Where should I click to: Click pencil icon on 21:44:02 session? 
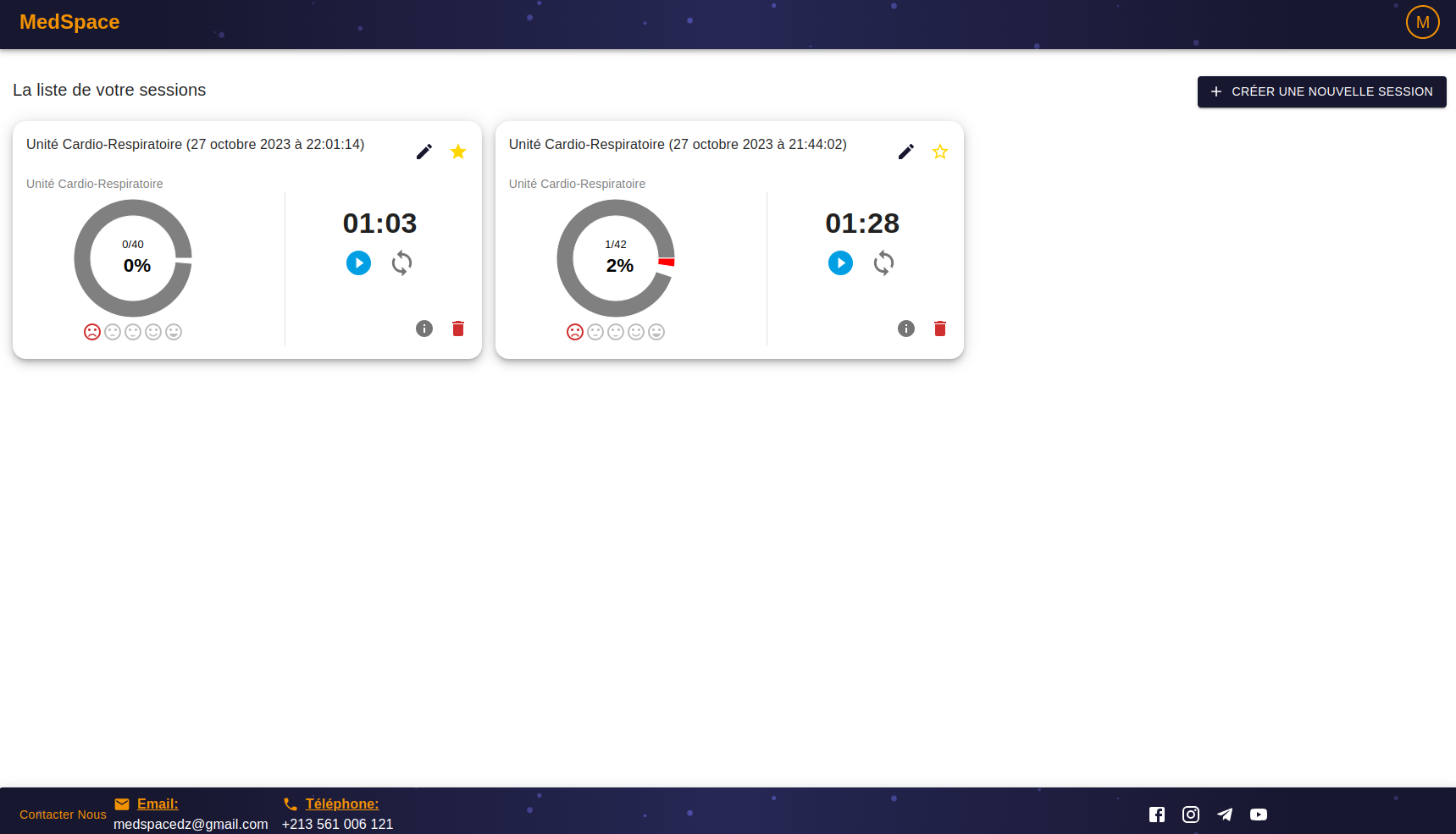point(906,152)
